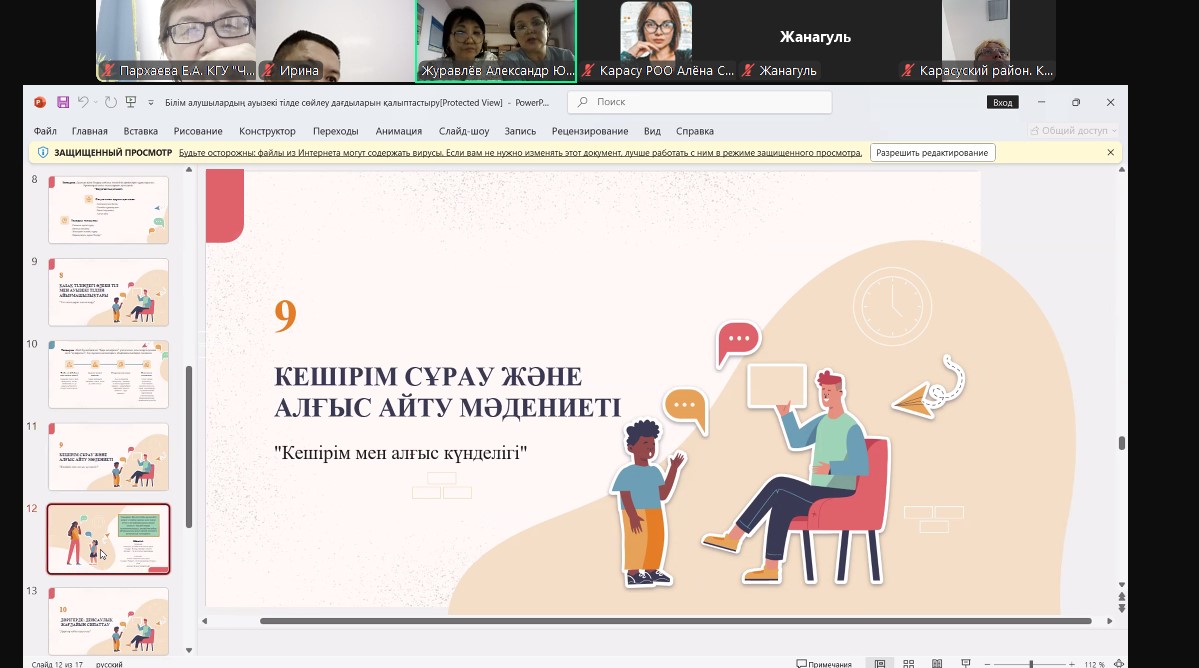
Task: Expand the Customize Quick Access Toolbar dropdown
Action: [151, 102]
